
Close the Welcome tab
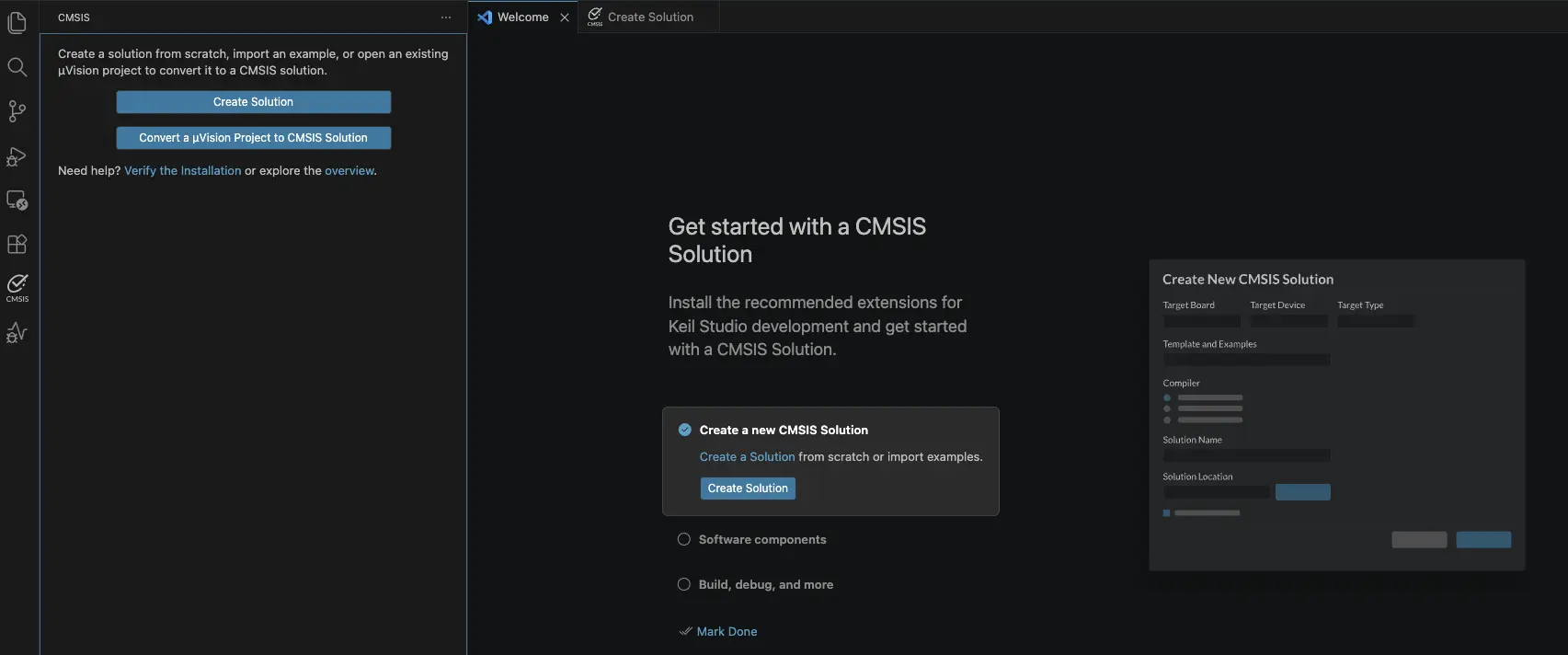[565, 17]
